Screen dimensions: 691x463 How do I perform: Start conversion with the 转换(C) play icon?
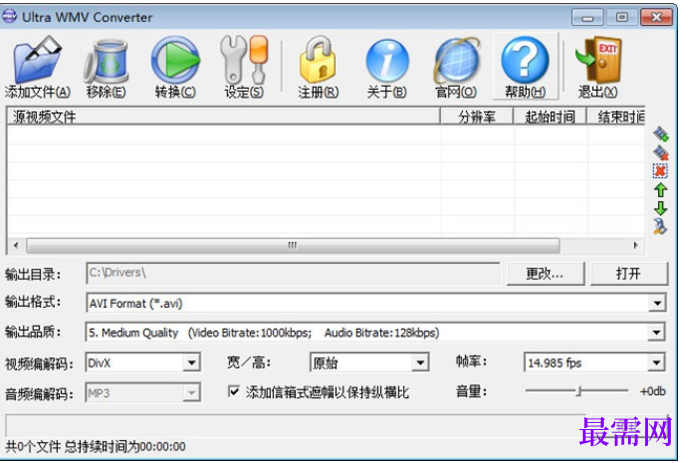coord(175,60)
